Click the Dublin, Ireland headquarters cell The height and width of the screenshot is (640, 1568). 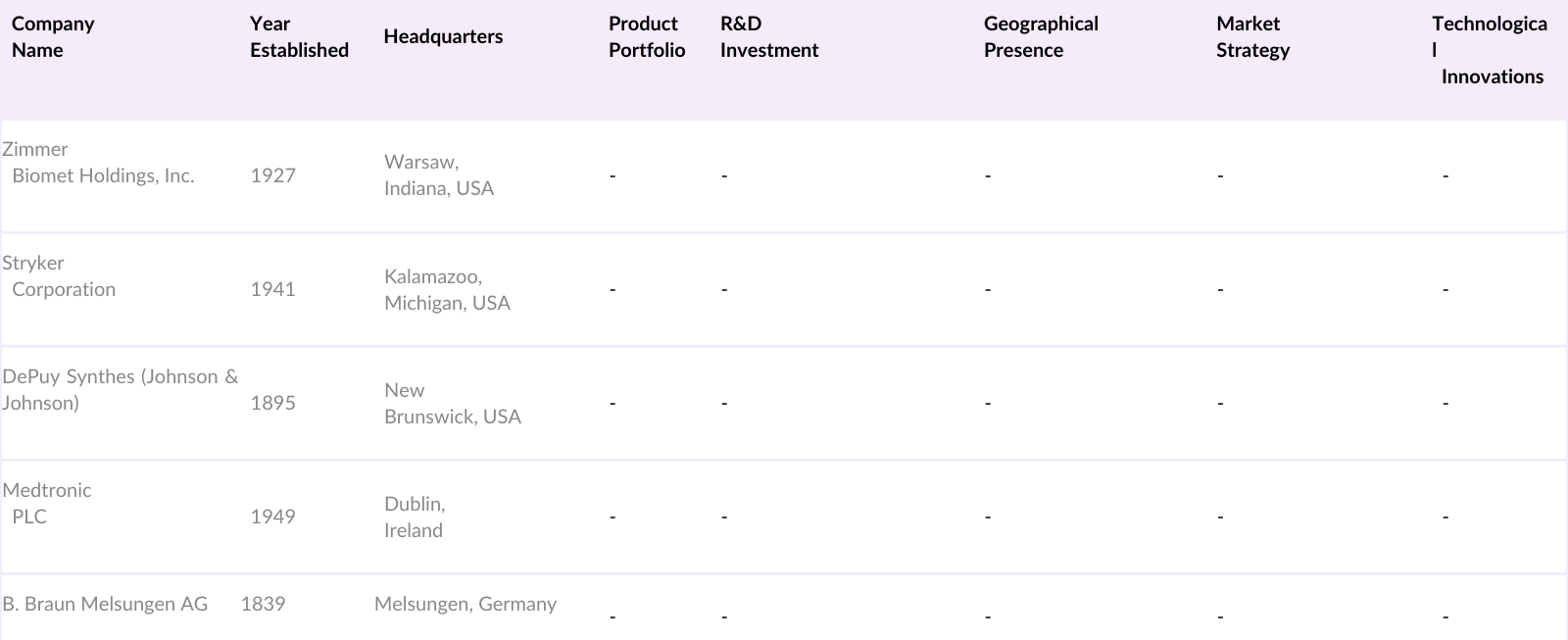(415, 517)
